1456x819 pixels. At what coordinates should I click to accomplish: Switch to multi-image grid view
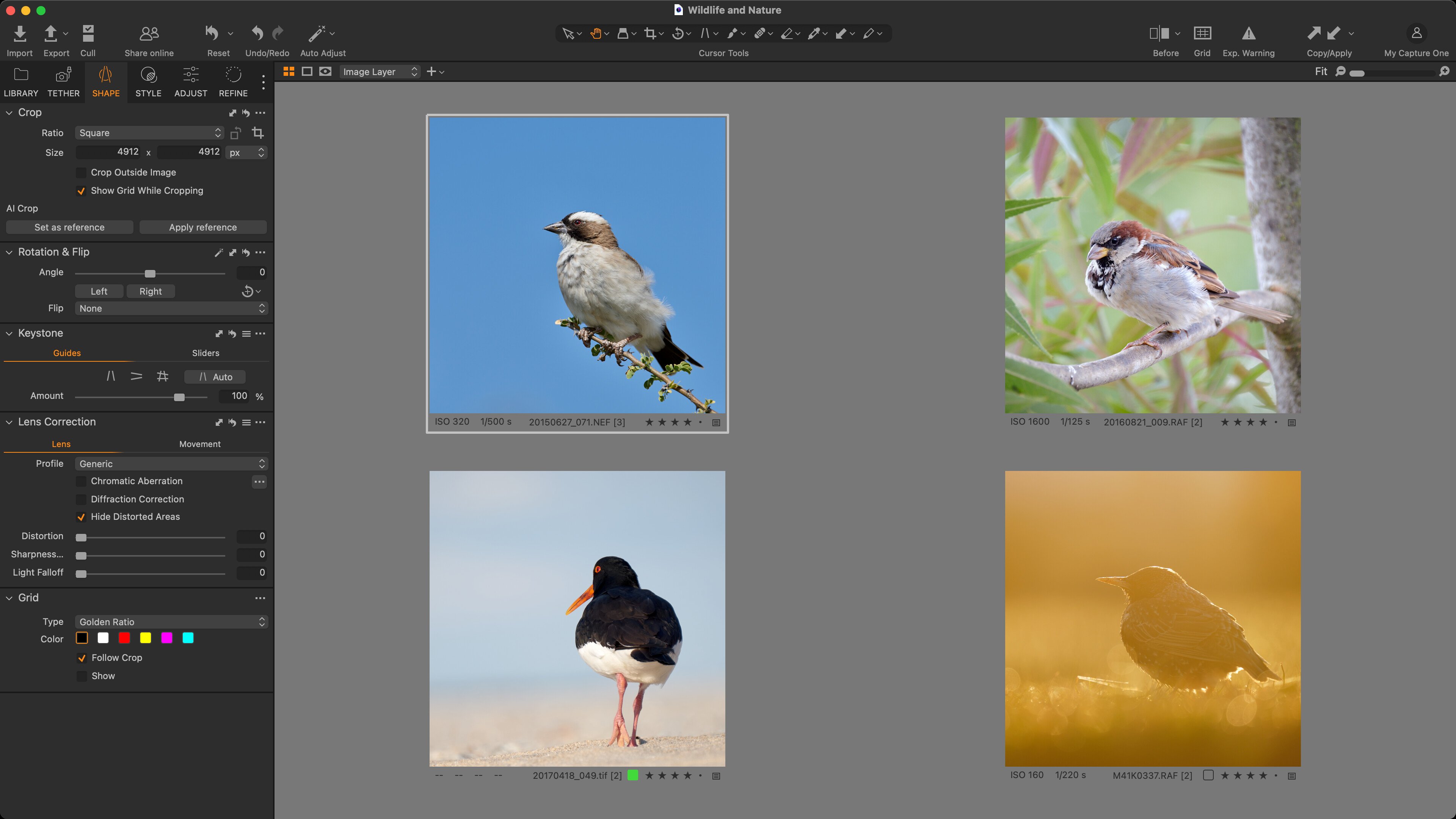click(289, 72)
